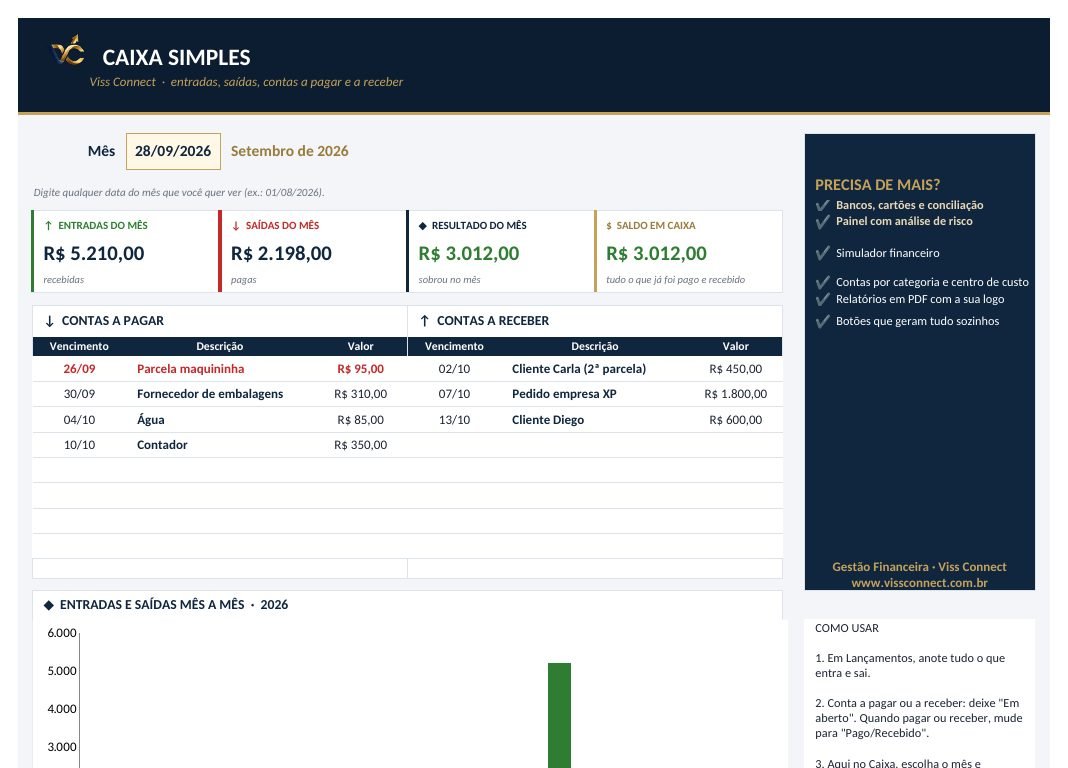Click the diamond icon beside Resultado do mês
This screenshot has width=1068, height=768.
422,225
